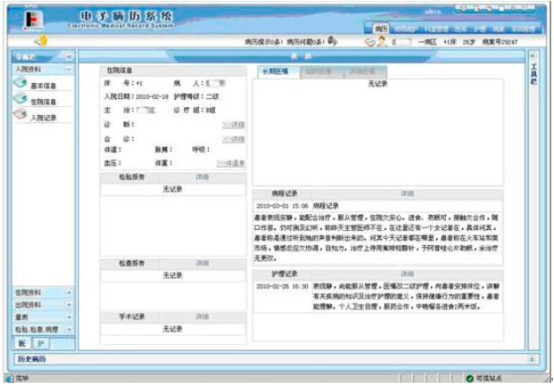Screen dimensions: 554x384
Task: Click the patient avatar icon
Action: point(382,41)
